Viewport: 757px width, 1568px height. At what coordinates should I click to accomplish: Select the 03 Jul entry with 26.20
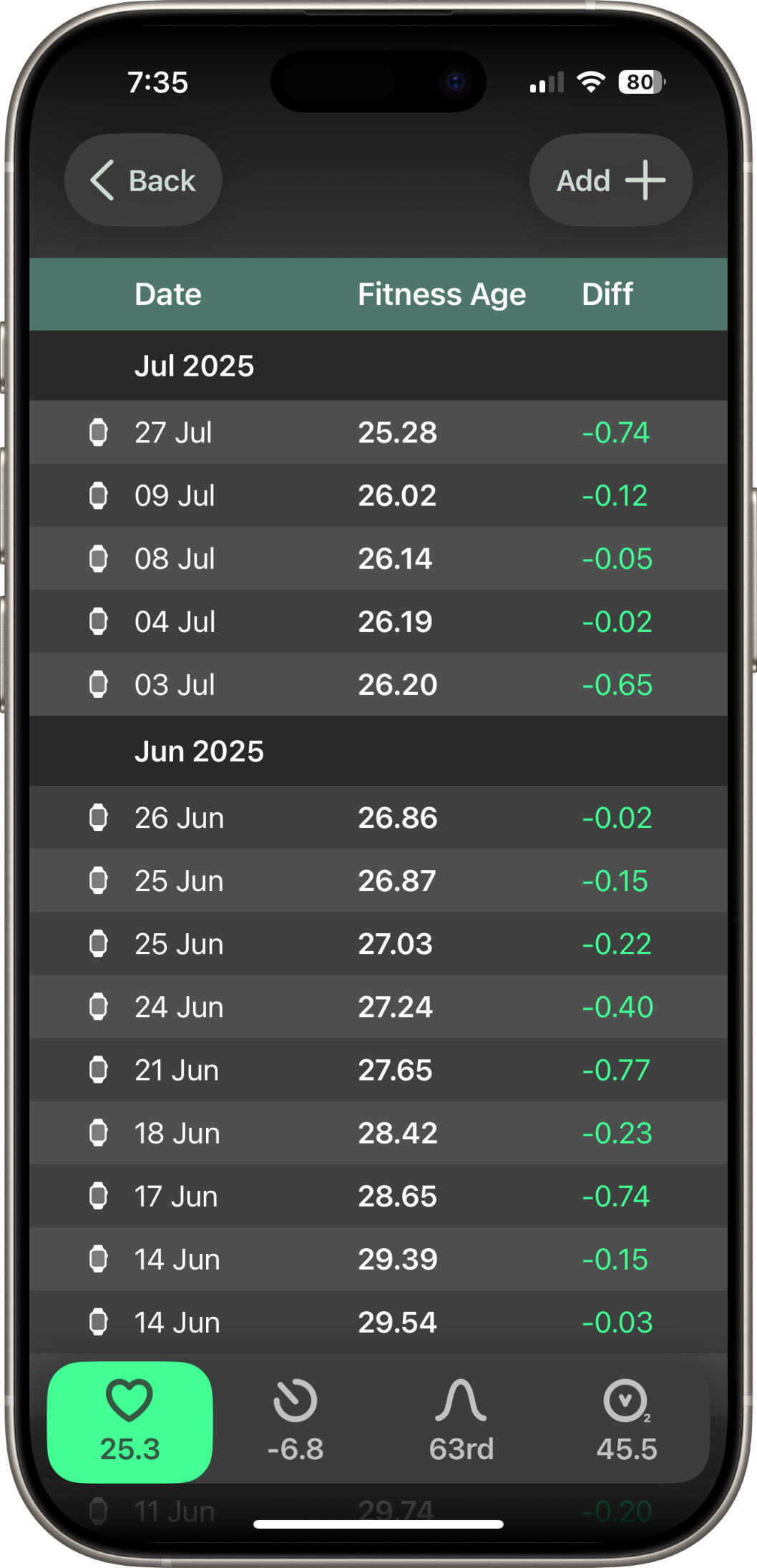[x=378, y=684]
